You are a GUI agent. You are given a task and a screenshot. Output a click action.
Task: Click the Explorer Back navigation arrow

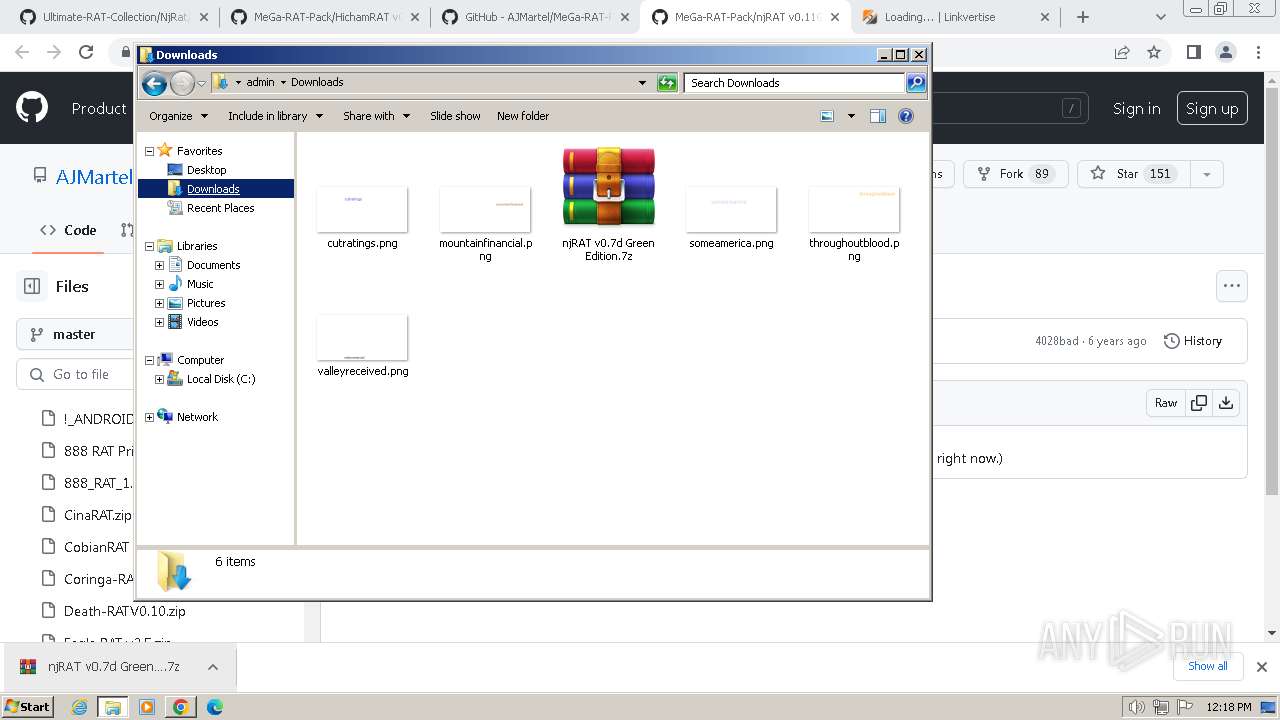coord(154,83)
